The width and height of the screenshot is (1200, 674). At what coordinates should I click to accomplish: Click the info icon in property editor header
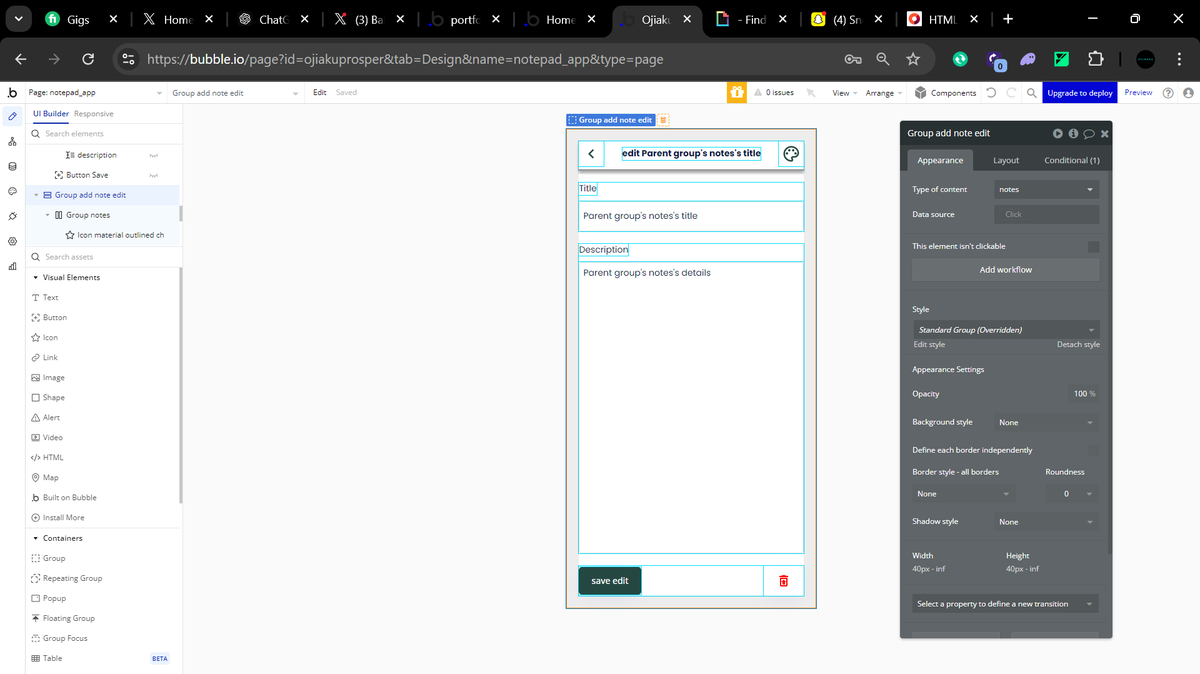pyautogui.click(x=1073, y=133)
